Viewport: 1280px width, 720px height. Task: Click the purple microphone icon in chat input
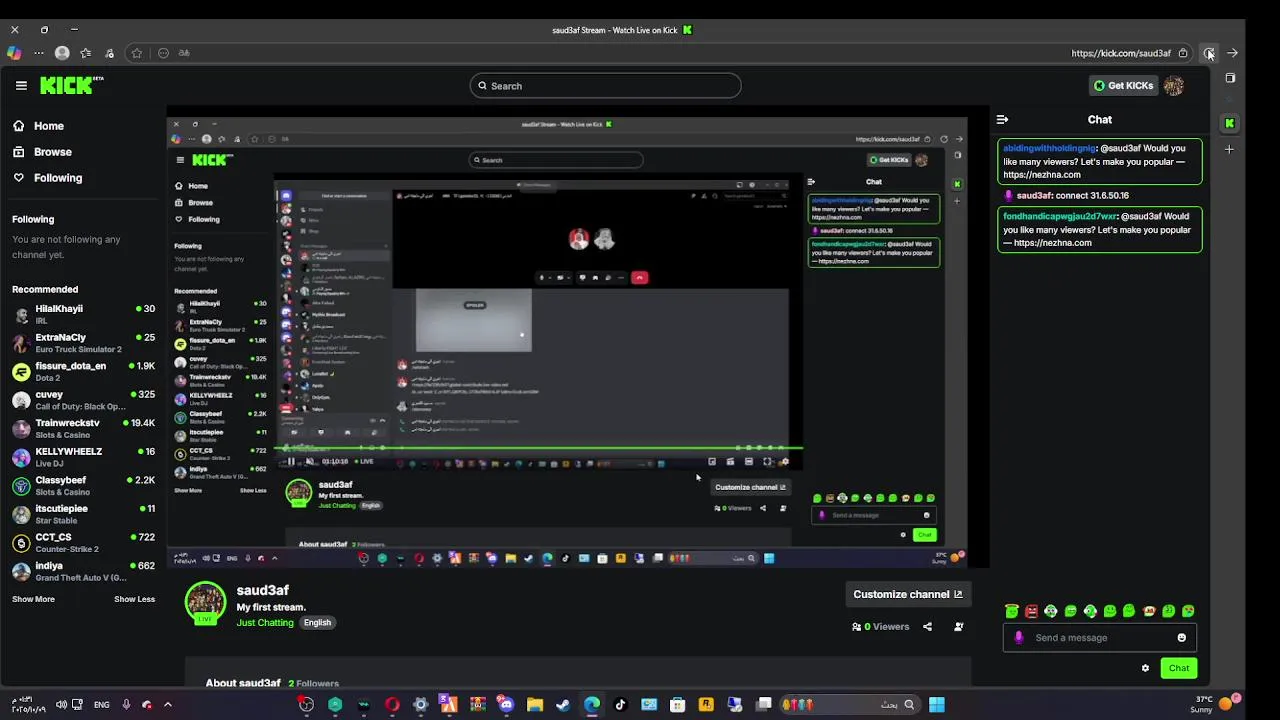coord(1018,638)
